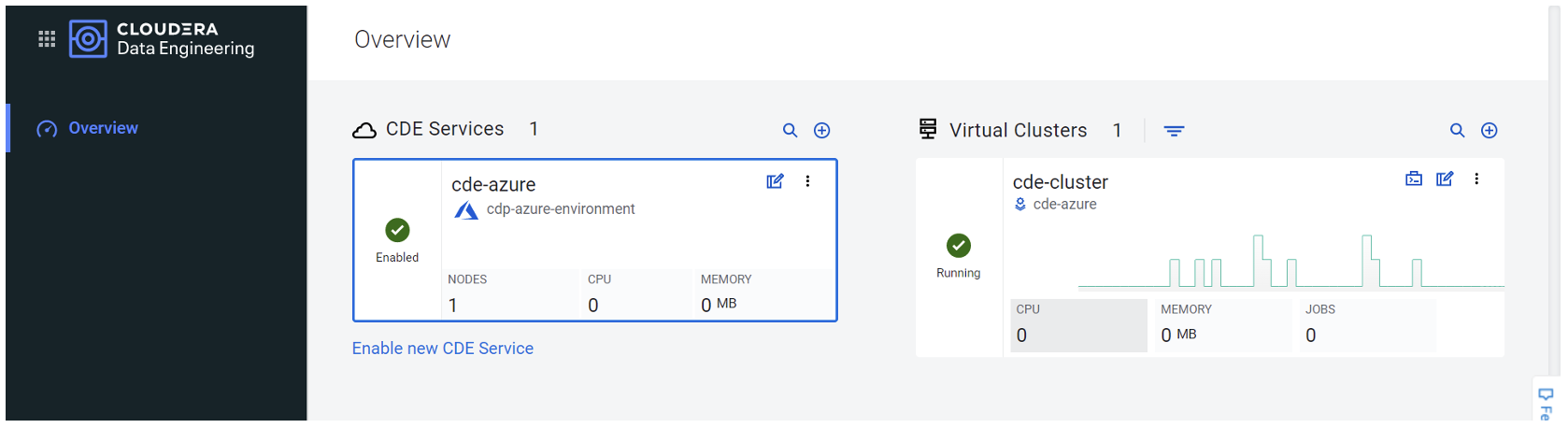Open the app launcher grid icon
Screen dimensions: 1568x428
pos(47,38)
